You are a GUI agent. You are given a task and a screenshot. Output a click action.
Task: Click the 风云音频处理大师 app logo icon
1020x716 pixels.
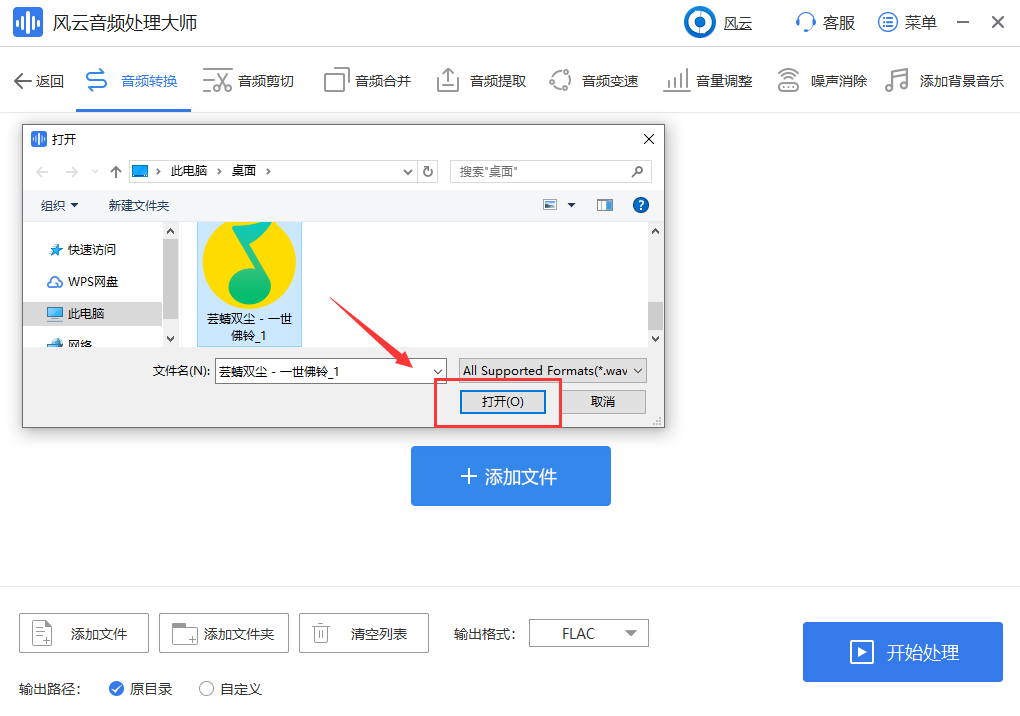[28, 23]
